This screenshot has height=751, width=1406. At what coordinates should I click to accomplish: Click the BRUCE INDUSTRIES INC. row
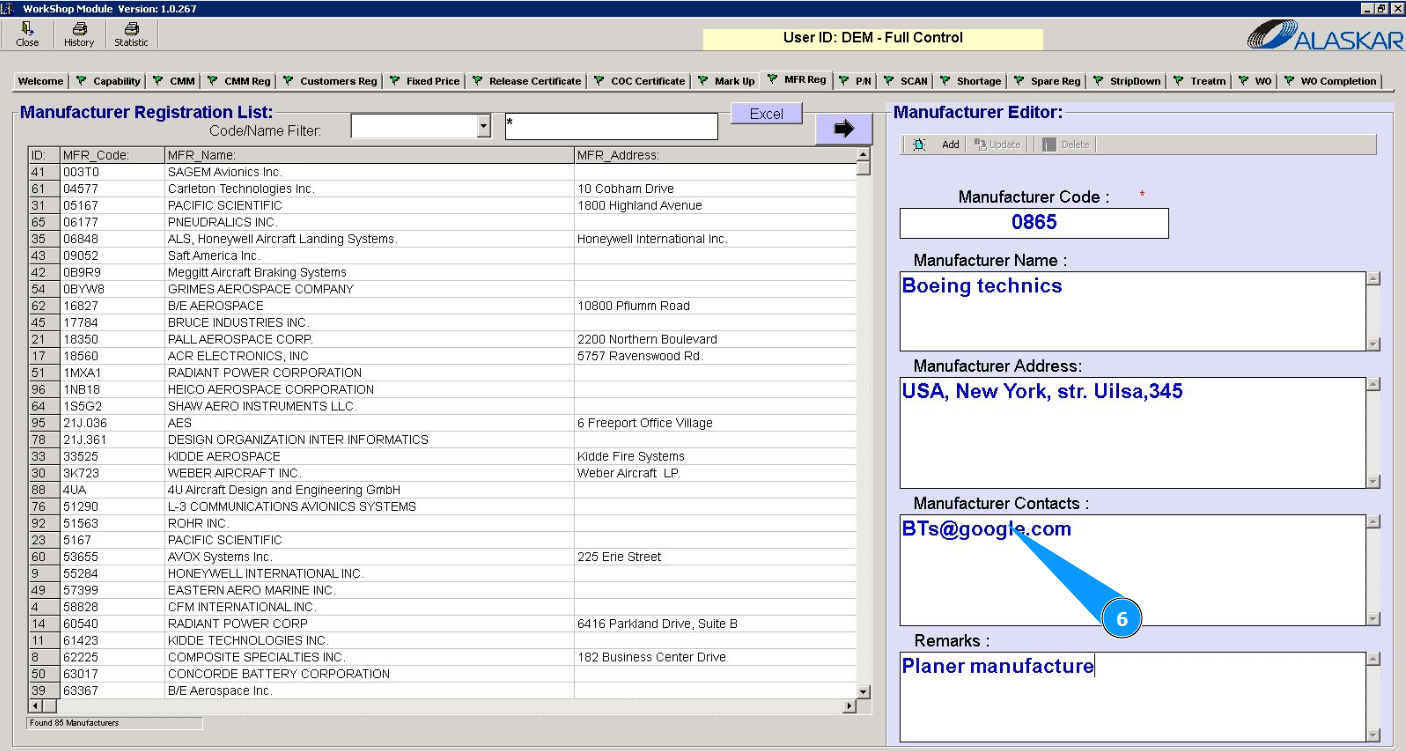point(442,323)
